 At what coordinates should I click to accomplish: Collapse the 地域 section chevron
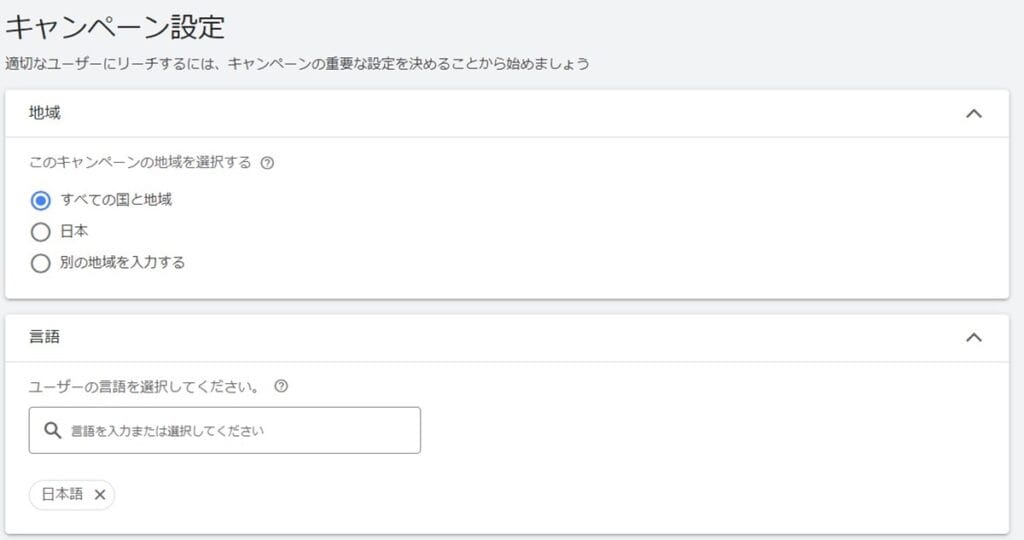point(974,114)
